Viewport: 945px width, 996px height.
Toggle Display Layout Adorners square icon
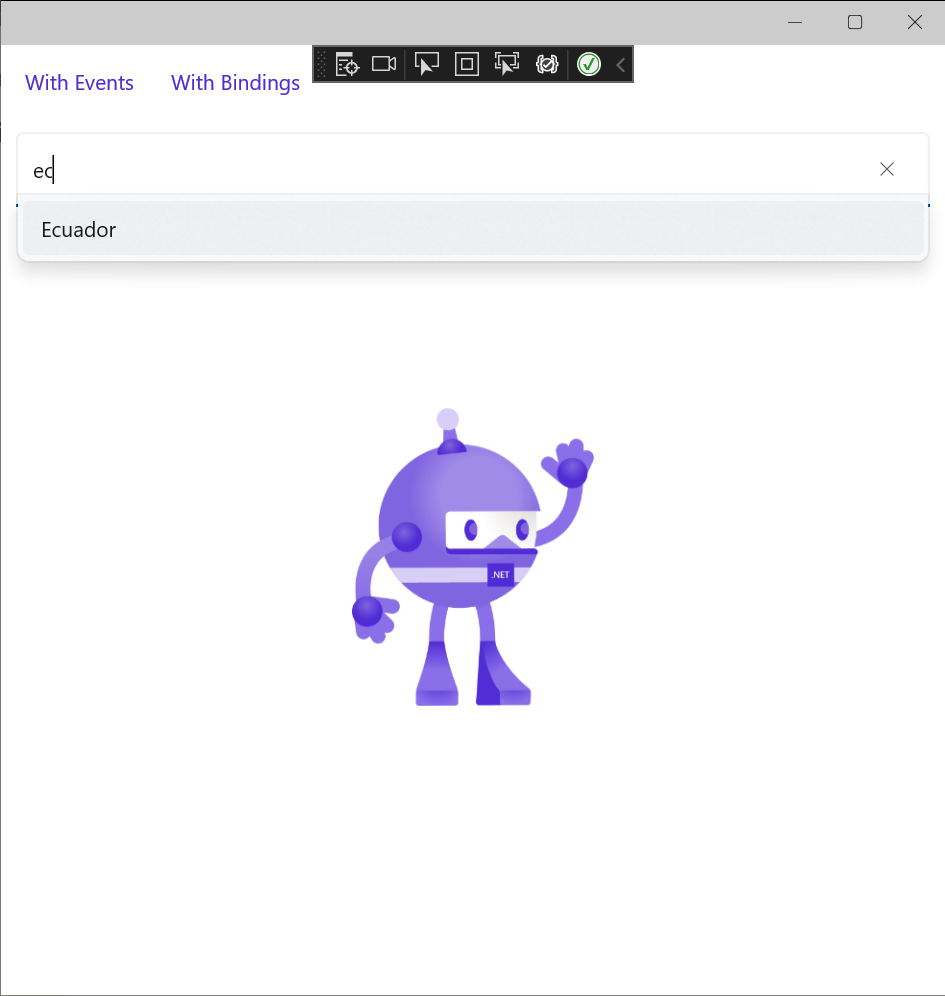(x=467, y=64)
